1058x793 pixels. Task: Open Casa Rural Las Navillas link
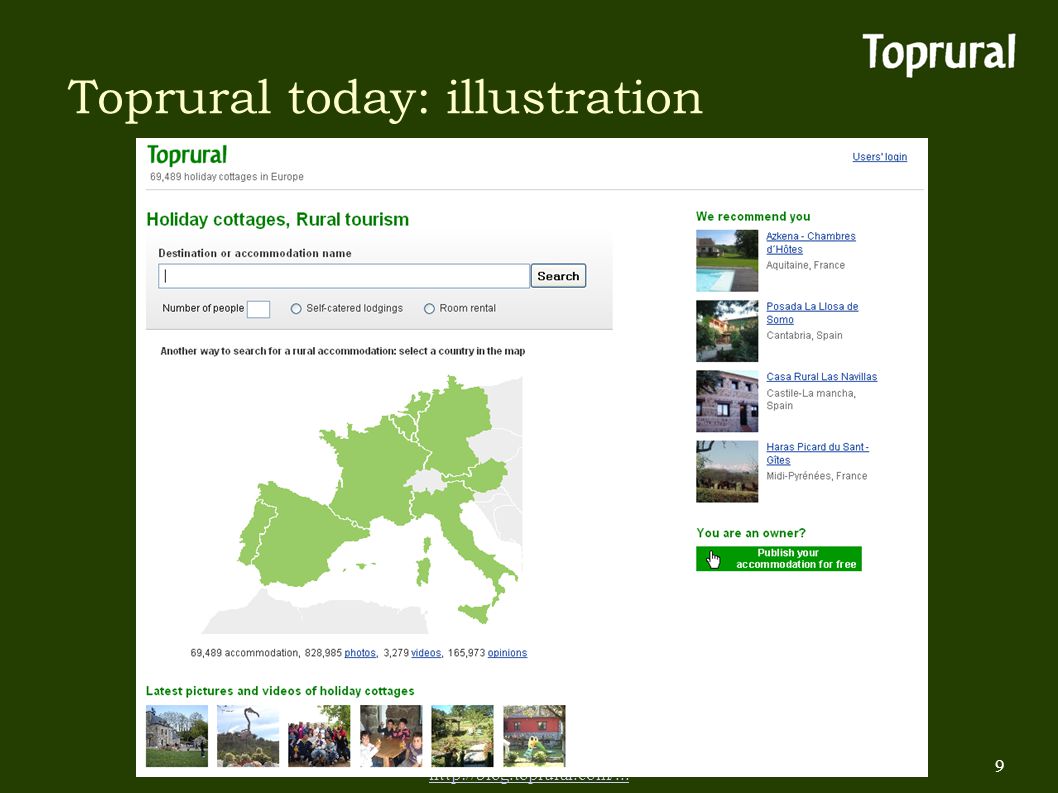click(x=821, y=377)
